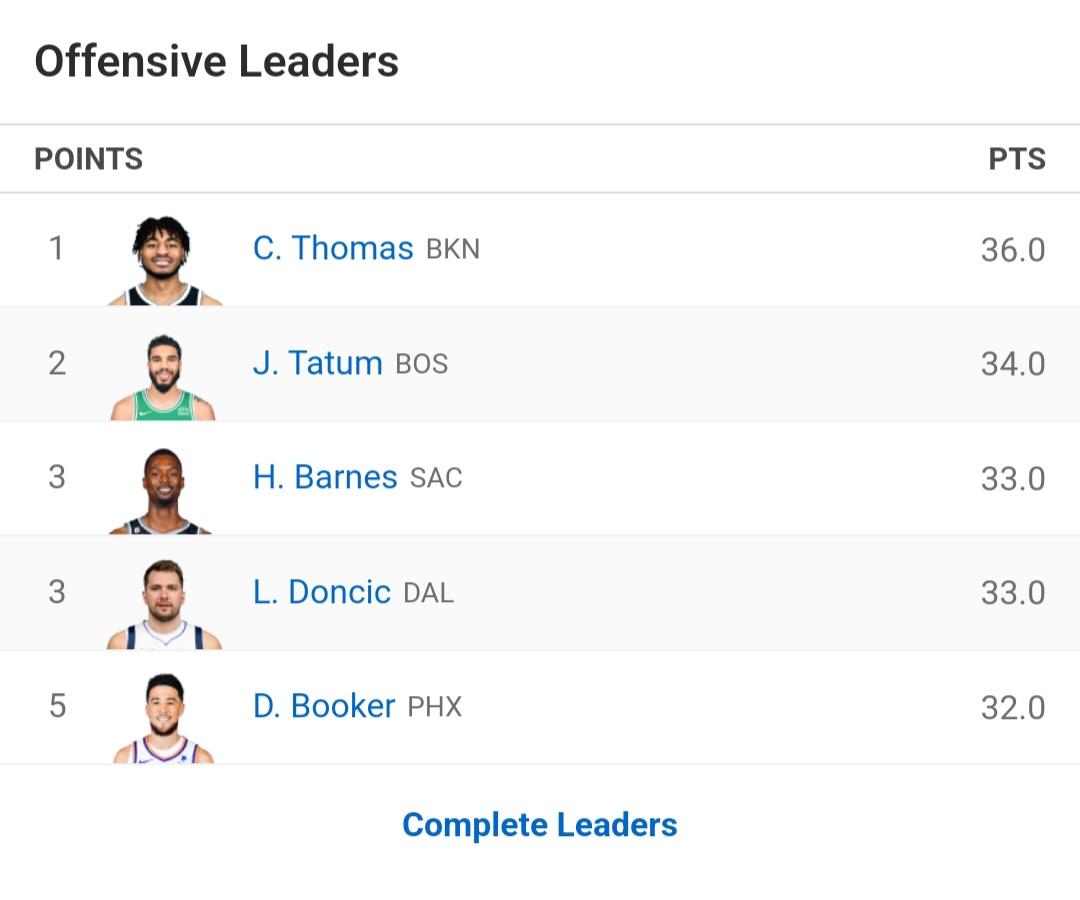The height and width of the screenshot is (900, 1080).
Task: Click the Offensive Leaders heading
Action: 217,61
